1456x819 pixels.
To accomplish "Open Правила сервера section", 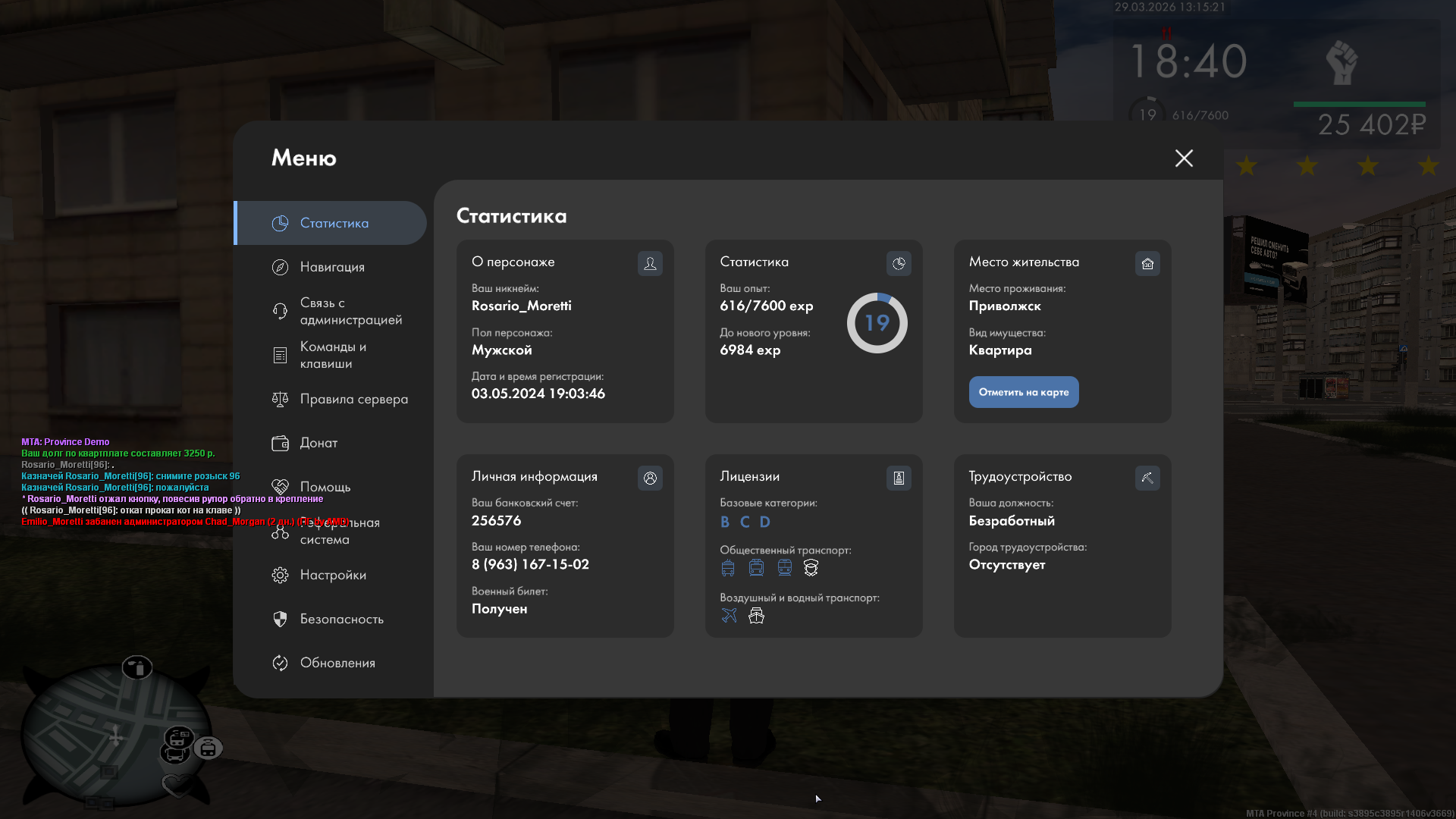I will point(353,399).
